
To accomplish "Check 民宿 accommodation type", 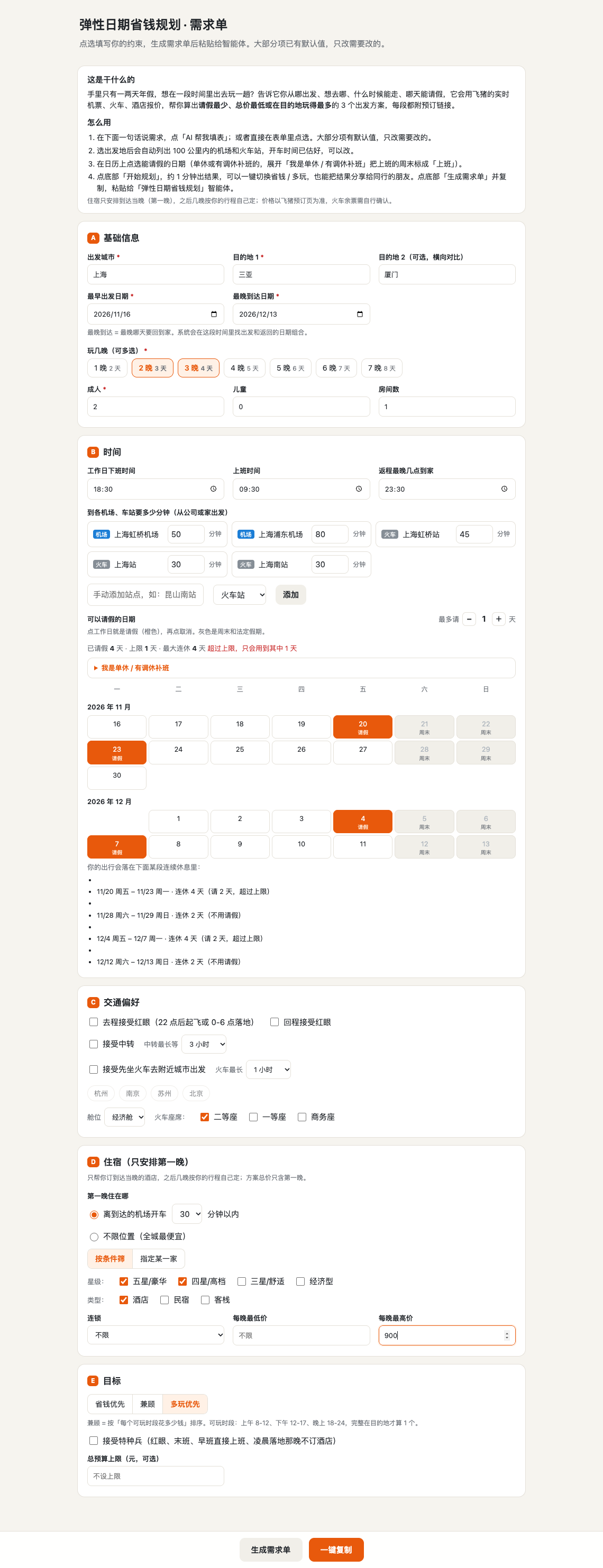I will point(165,1300).
